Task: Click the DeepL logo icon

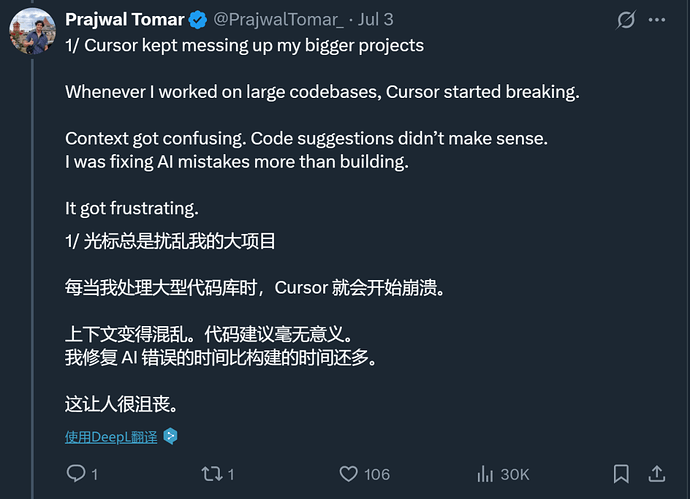Action: pos(170,436)
